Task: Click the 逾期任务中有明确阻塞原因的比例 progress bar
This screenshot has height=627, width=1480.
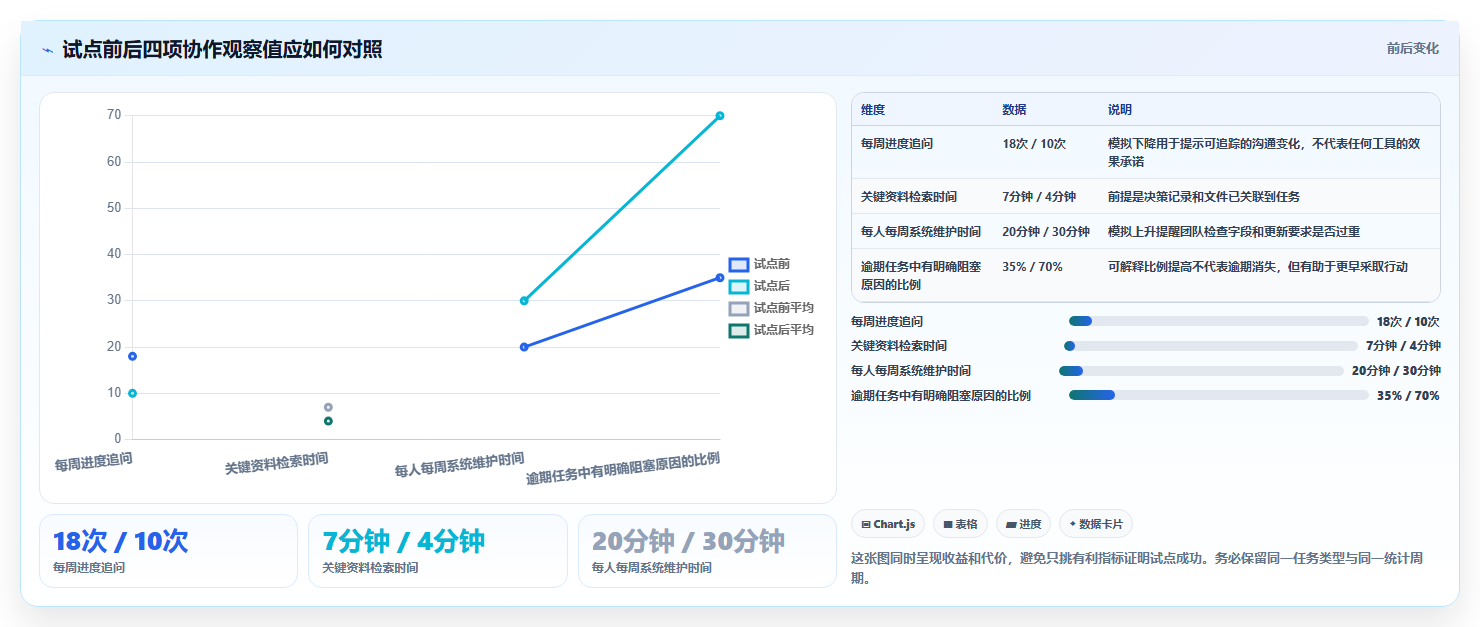Action: pos(1218,395)
